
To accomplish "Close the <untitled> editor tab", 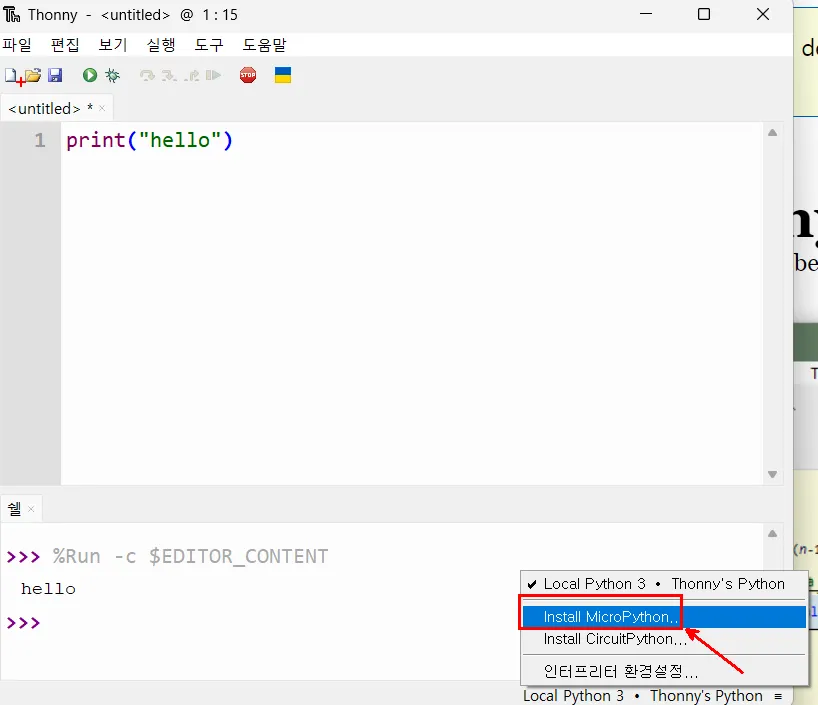I will click(x=102, y=108).
